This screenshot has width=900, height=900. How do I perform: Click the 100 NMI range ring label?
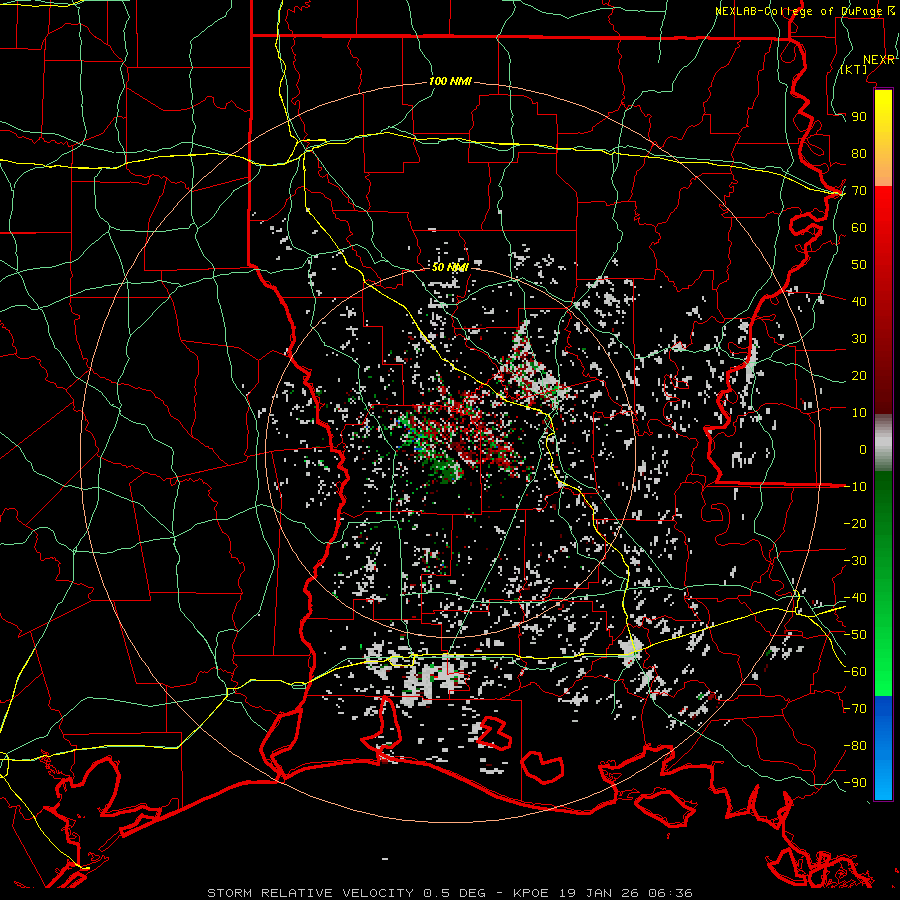(450, 81)
